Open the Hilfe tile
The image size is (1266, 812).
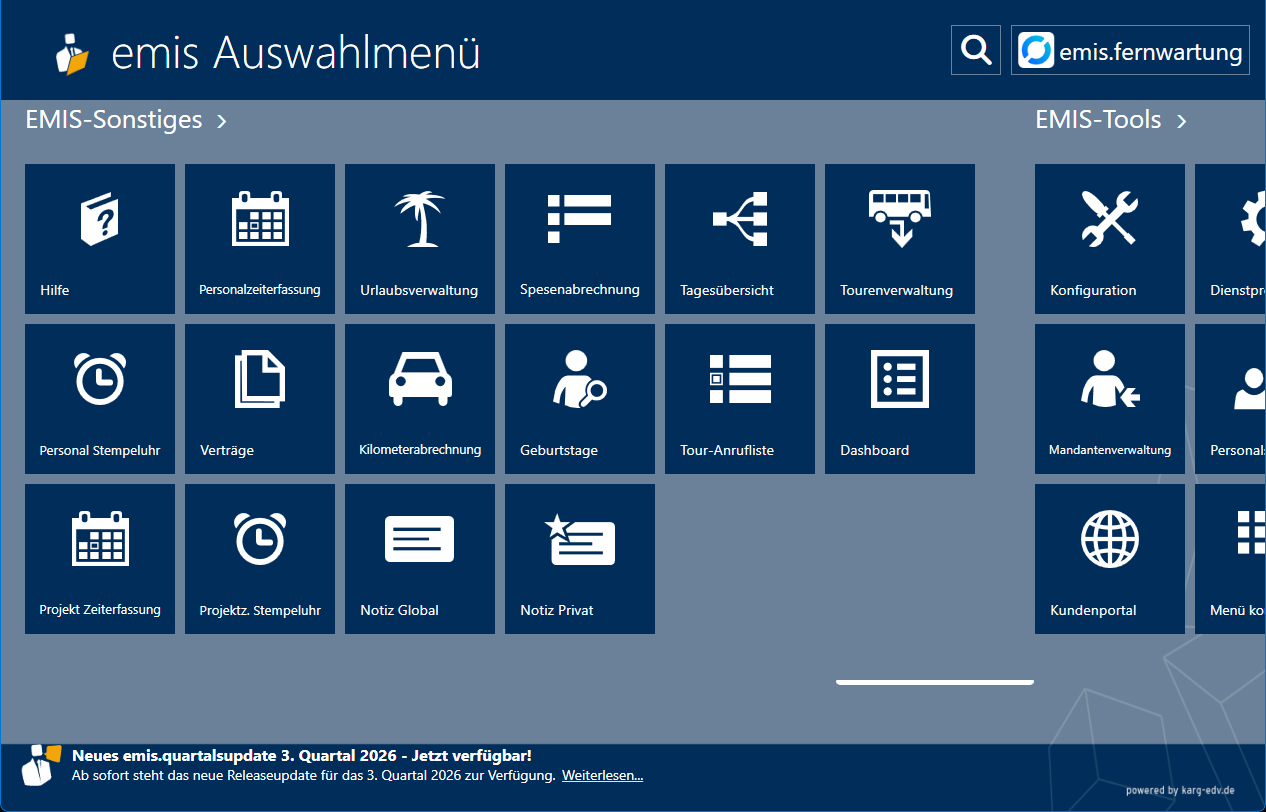tap(100, 239)
